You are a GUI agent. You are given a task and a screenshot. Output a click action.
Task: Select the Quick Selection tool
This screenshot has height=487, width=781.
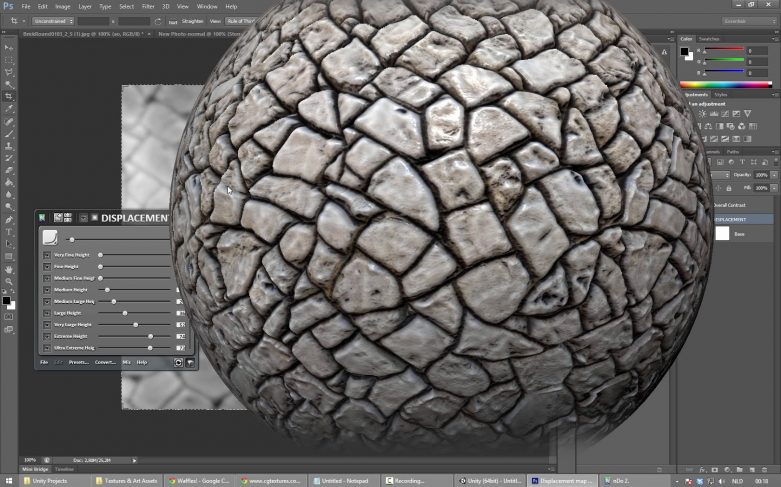pyautogui.click(x=9, y=85)
